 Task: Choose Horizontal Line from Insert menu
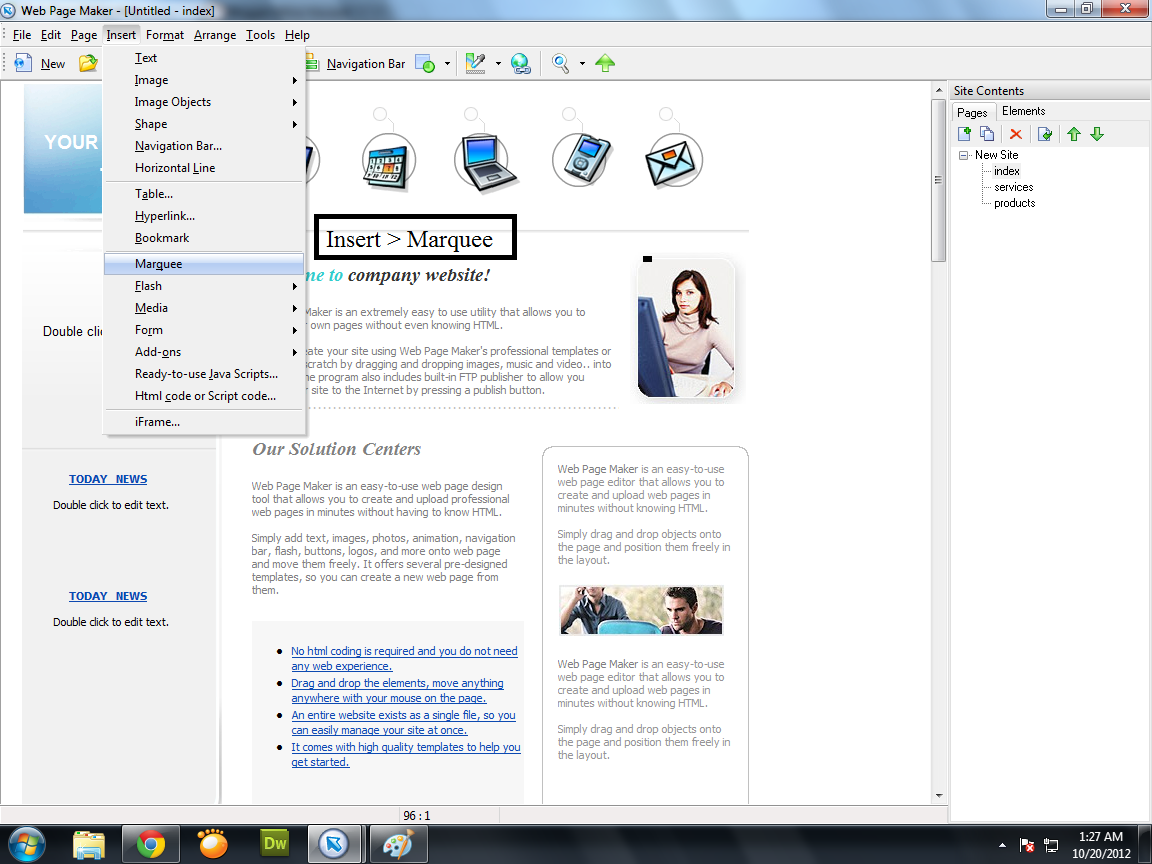[x=204, y=168]
